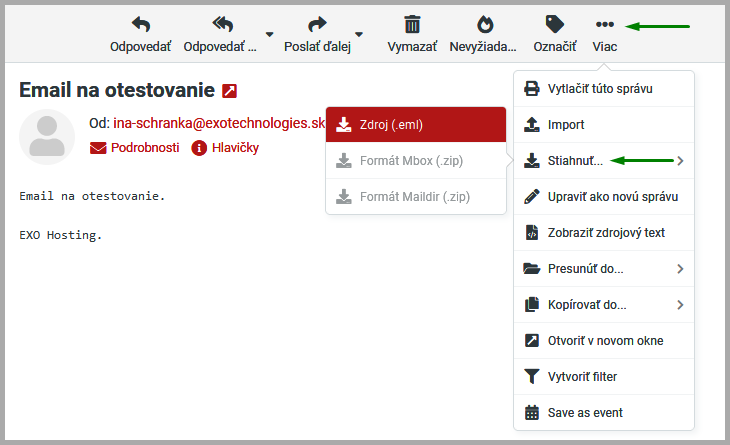Click the sender avatar picture
Image resolution: width=730 pixels, height=445 pixels.
pos(47,137)
